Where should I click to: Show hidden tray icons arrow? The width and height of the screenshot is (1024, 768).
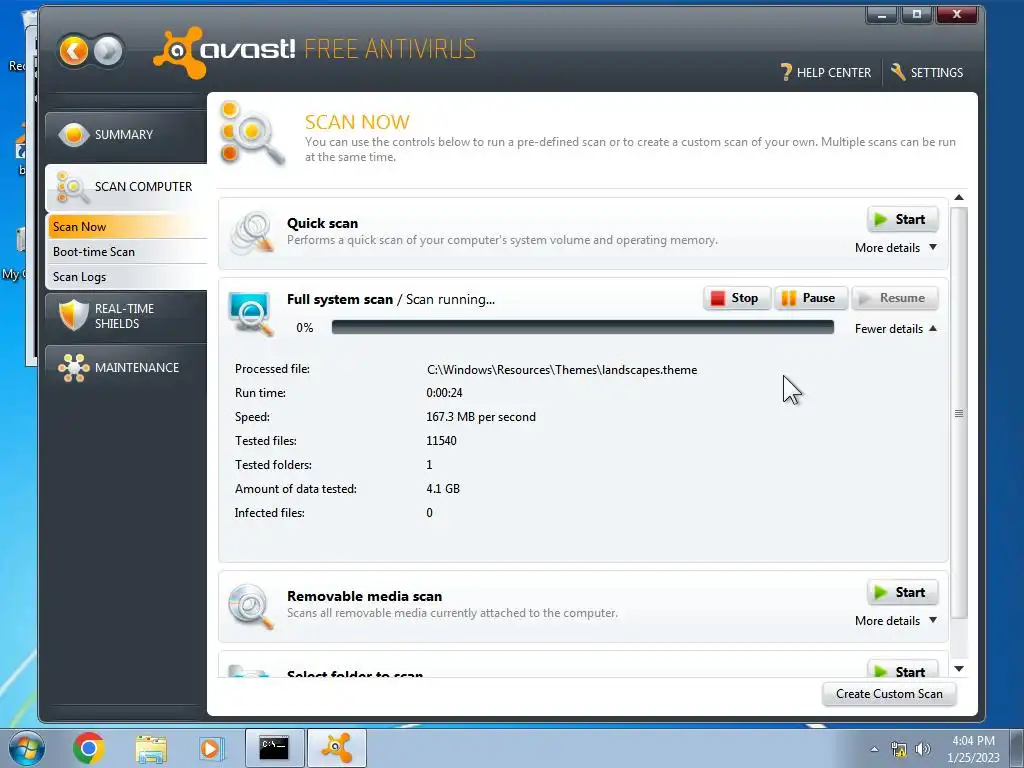(874, 749)
